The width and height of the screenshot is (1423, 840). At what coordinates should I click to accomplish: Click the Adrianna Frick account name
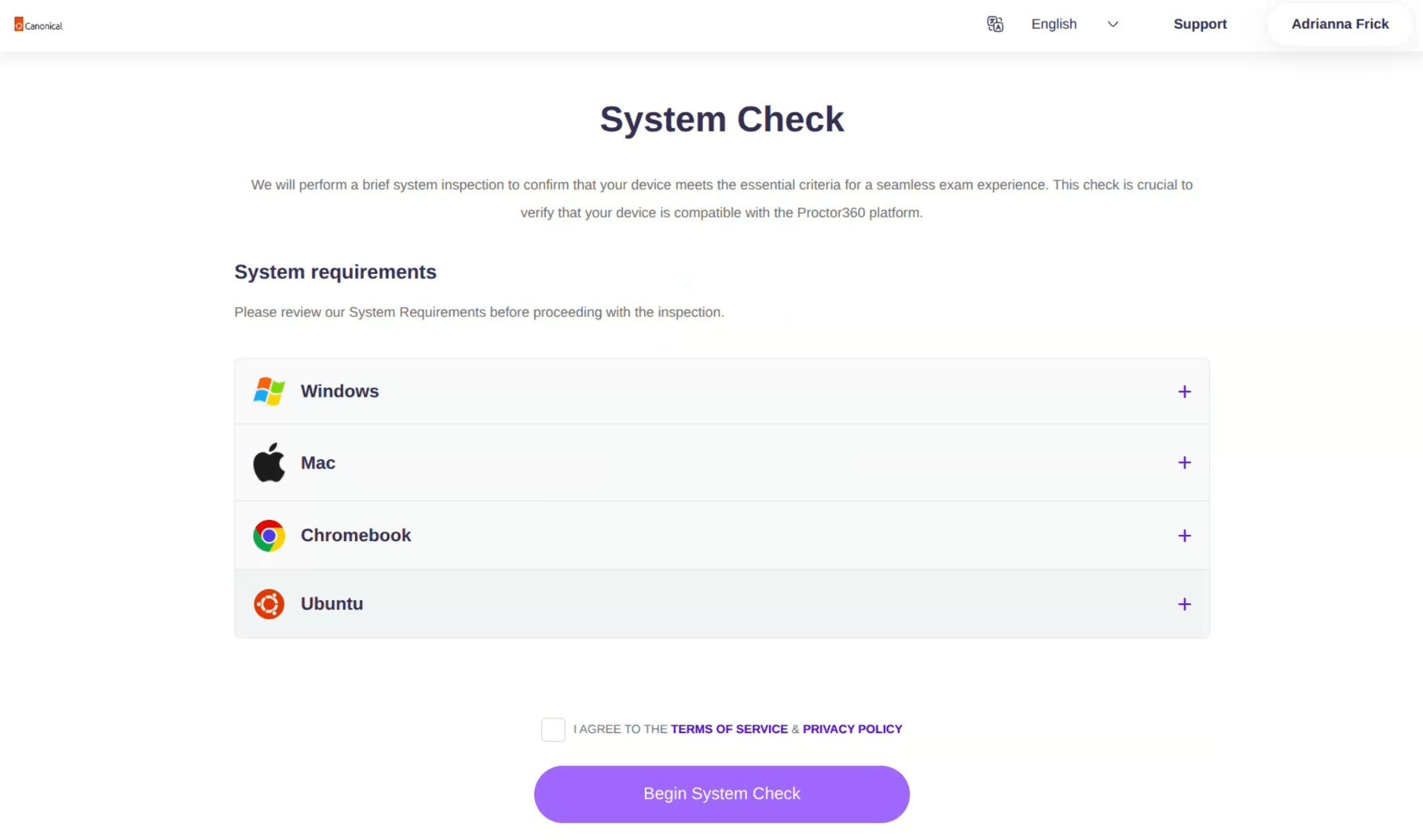pyautogui.click(x=1340, y=24)
